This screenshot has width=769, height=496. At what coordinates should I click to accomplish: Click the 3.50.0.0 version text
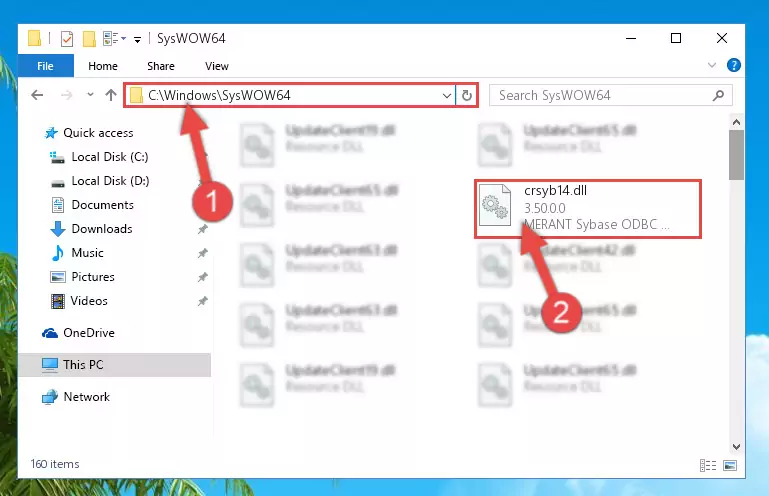[x=544, y=208]
